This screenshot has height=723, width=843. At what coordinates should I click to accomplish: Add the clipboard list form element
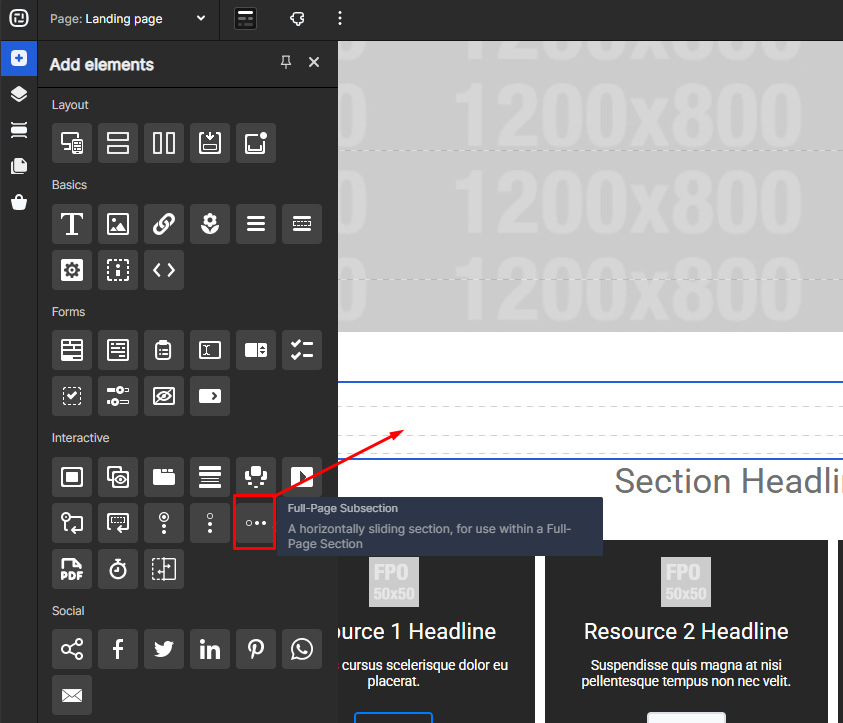[164, 350]
